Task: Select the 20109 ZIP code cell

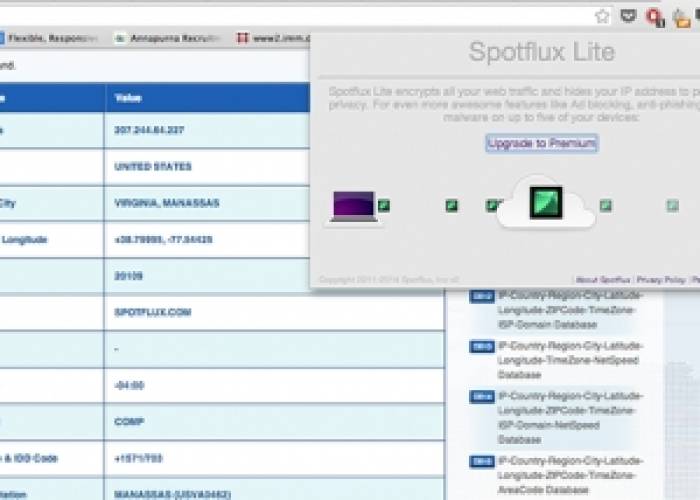Action: pos(208,276)
